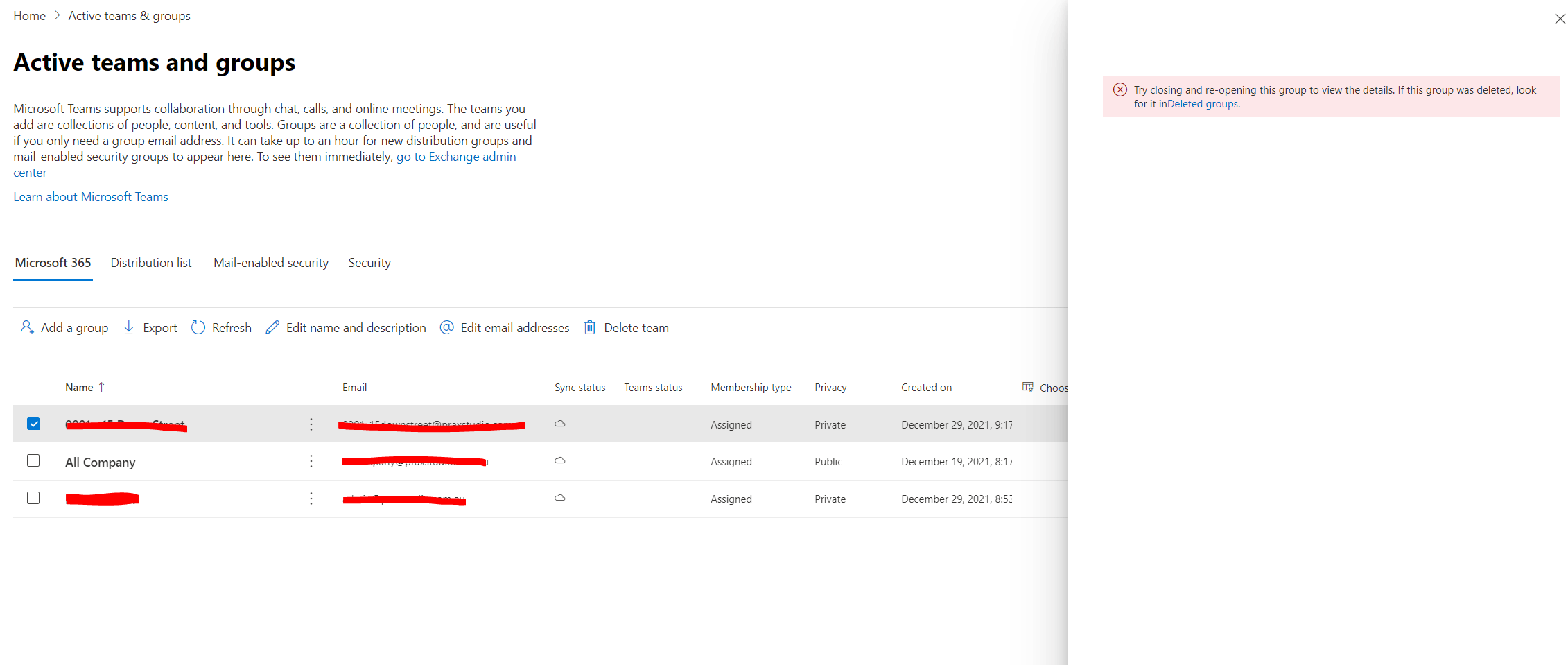Click Assigned in the All Company row

pyautogui.click(x=731, y=462)
